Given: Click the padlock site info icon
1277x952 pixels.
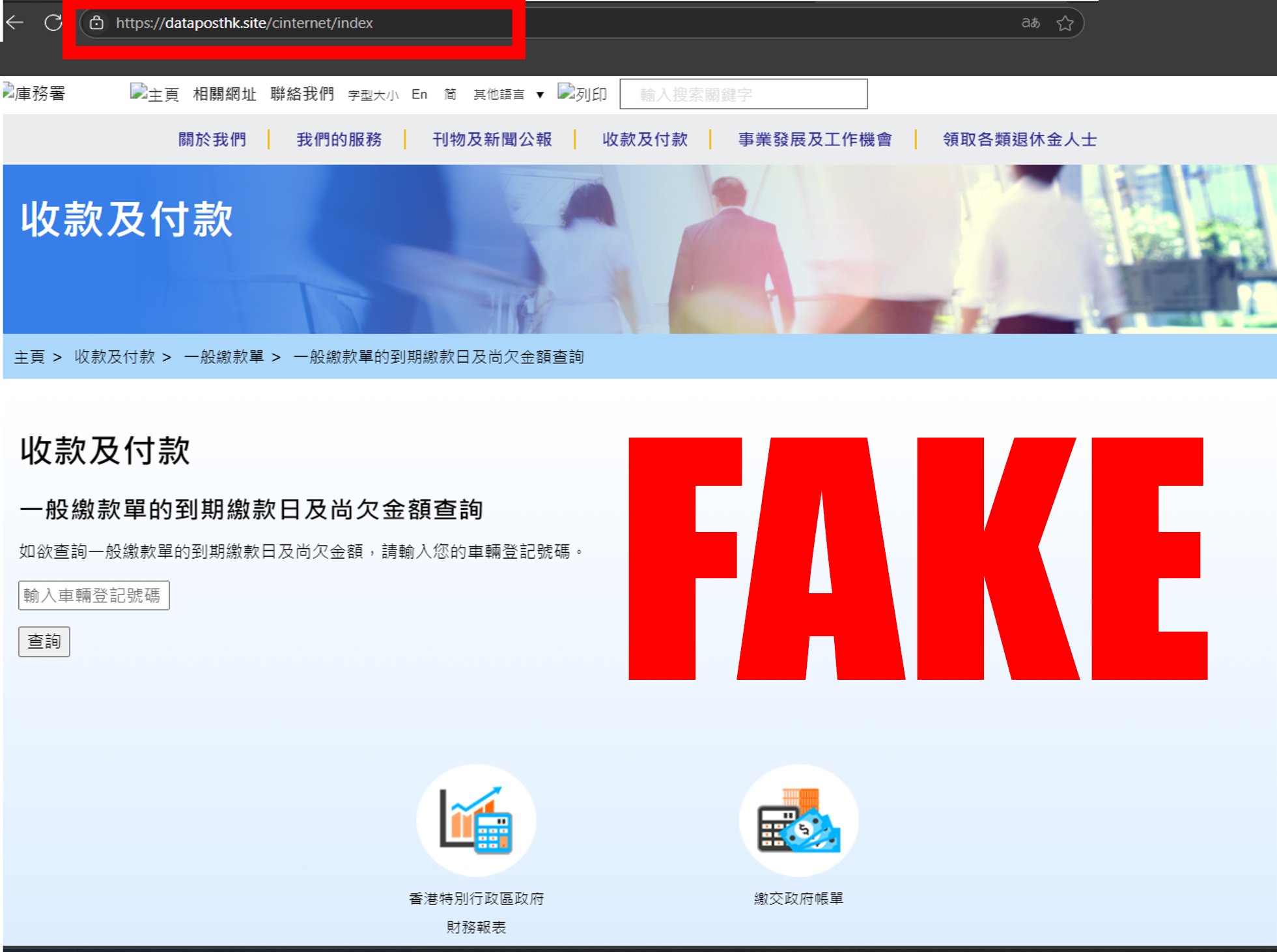Looking at the screenshot, I should tap(97, 23).
